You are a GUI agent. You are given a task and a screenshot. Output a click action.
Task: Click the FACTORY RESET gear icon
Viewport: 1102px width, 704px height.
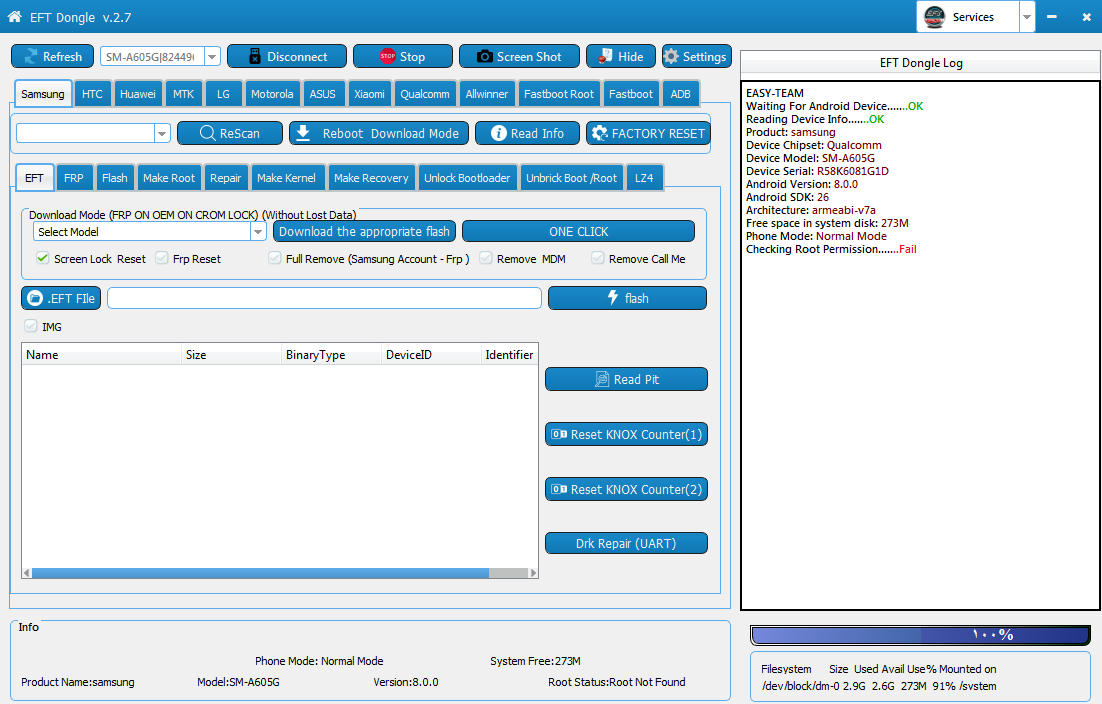599,133
